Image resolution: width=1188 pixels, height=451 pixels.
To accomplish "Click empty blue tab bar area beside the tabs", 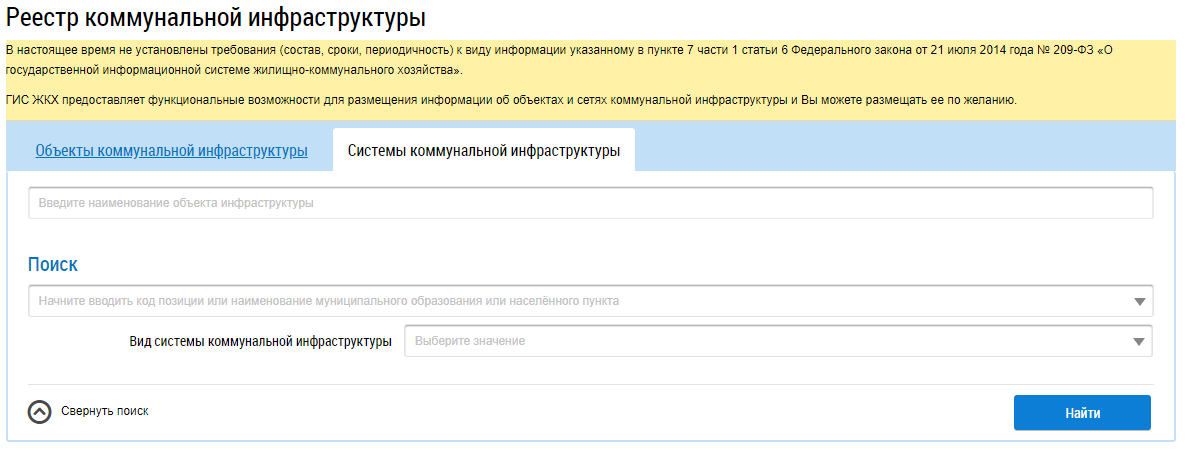I will coord(900,150).
